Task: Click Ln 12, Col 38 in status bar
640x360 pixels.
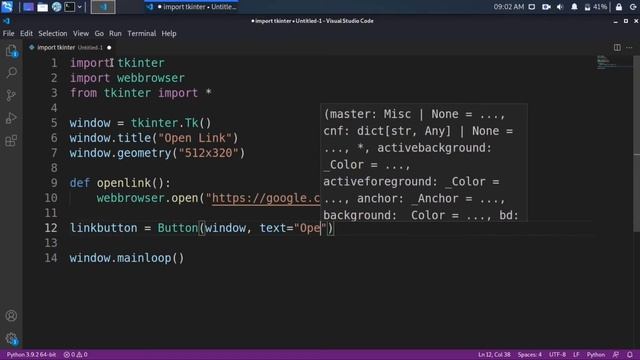Action: [494, 355]
